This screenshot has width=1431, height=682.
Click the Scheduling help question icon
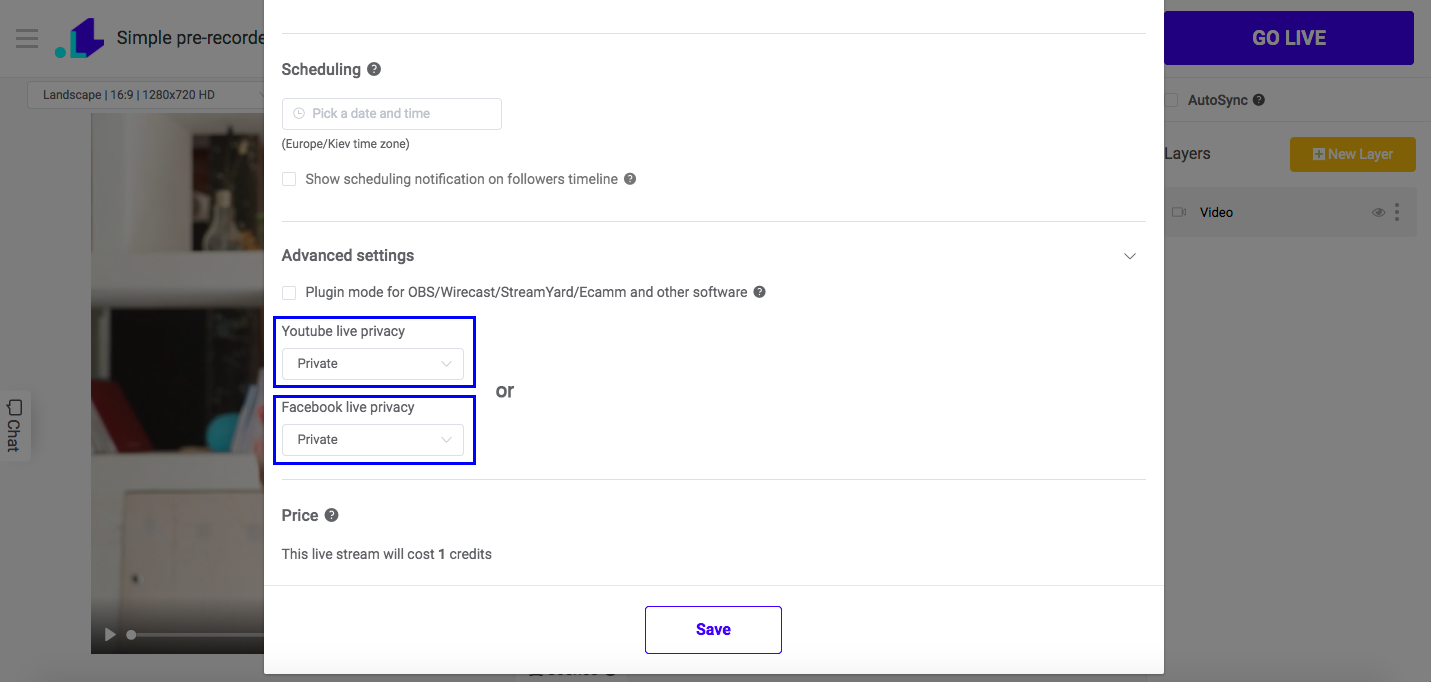[x=374, y=69]
